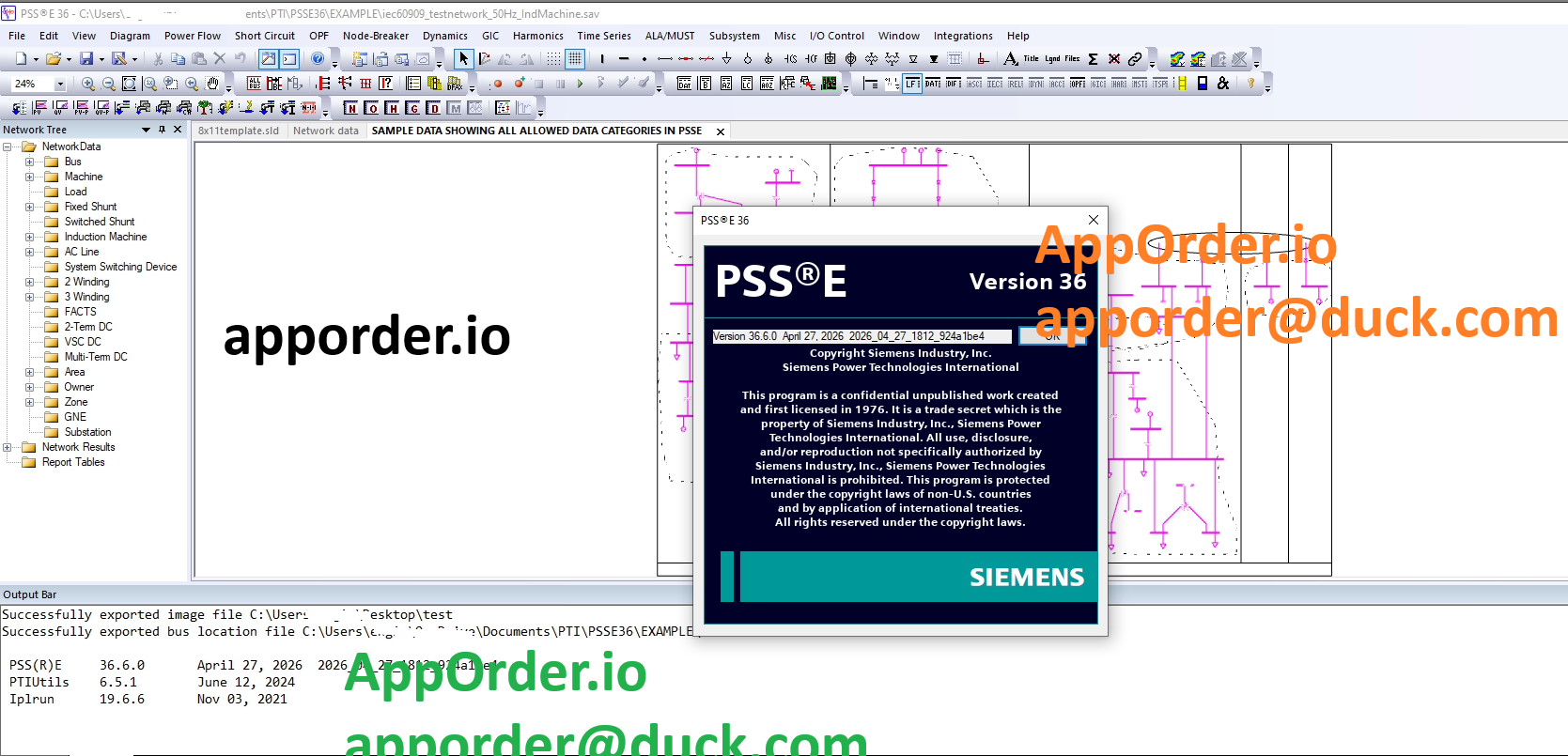The image size is (1568, 756).
Task: Click the chain link icon
Action: point(1135,59)
